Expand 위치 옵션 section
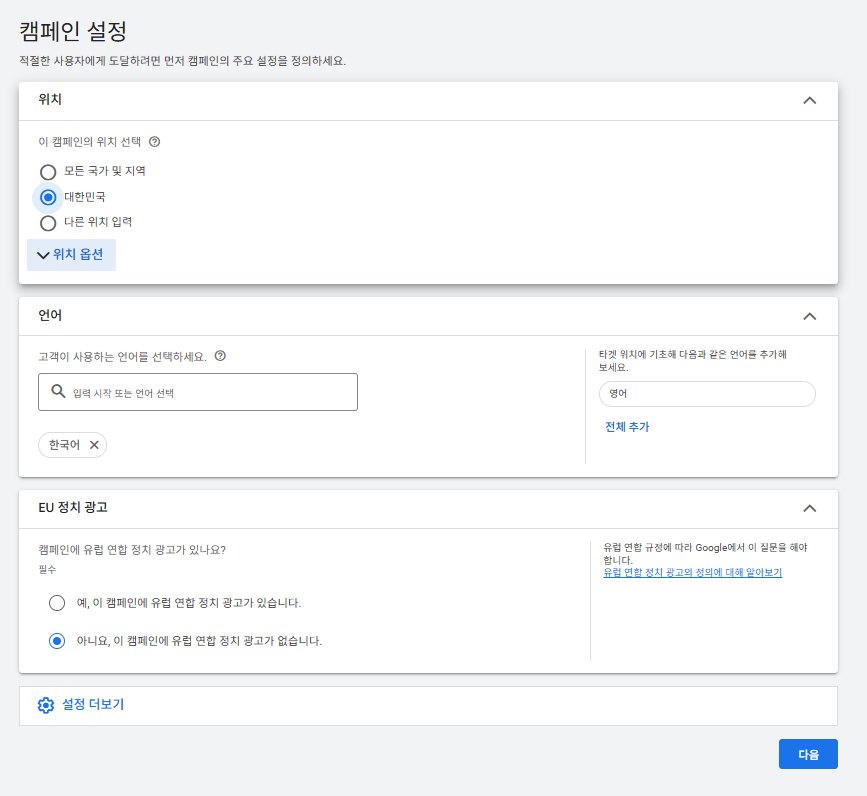Screen dimensions: 867x796 coord(71,255)
